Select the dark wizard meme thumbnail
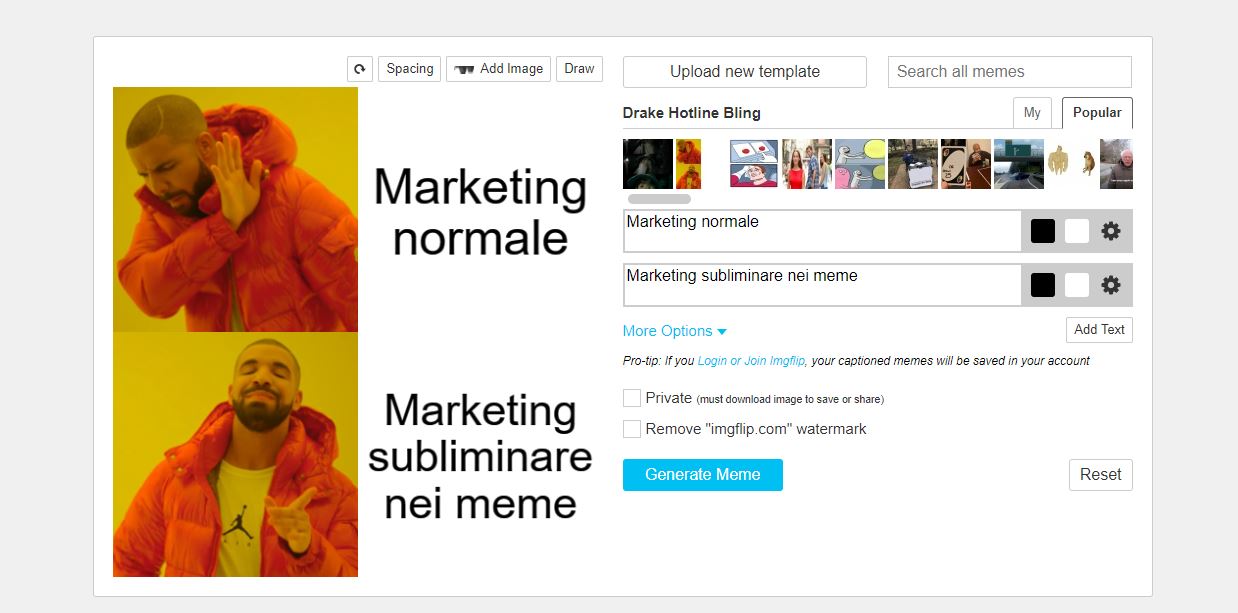Screen dimensions: 1238x613 pos(648,164)
